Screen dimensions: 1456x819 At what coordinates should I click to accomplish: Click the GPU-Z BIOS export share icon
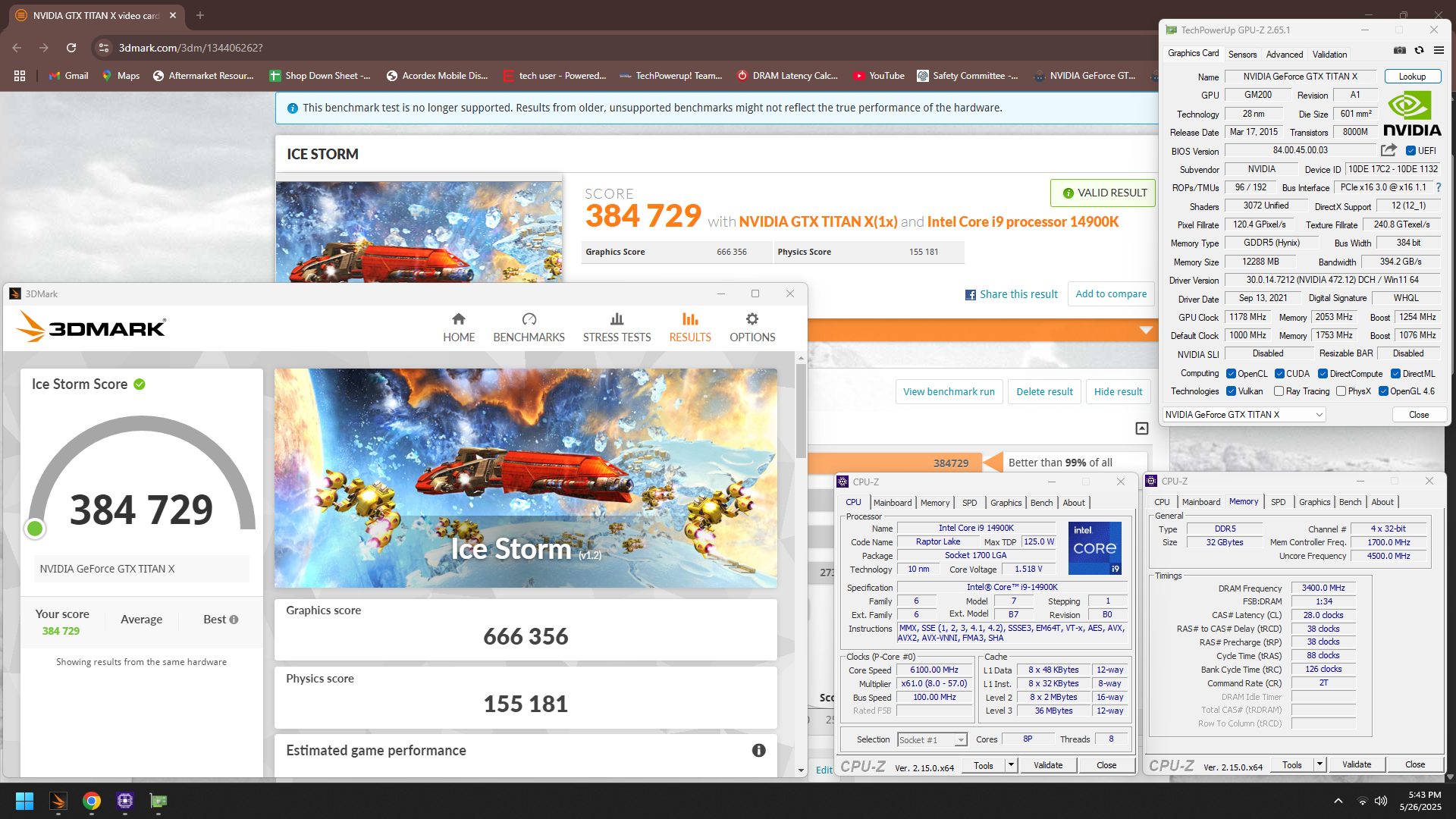click(x=1389, y=150)
